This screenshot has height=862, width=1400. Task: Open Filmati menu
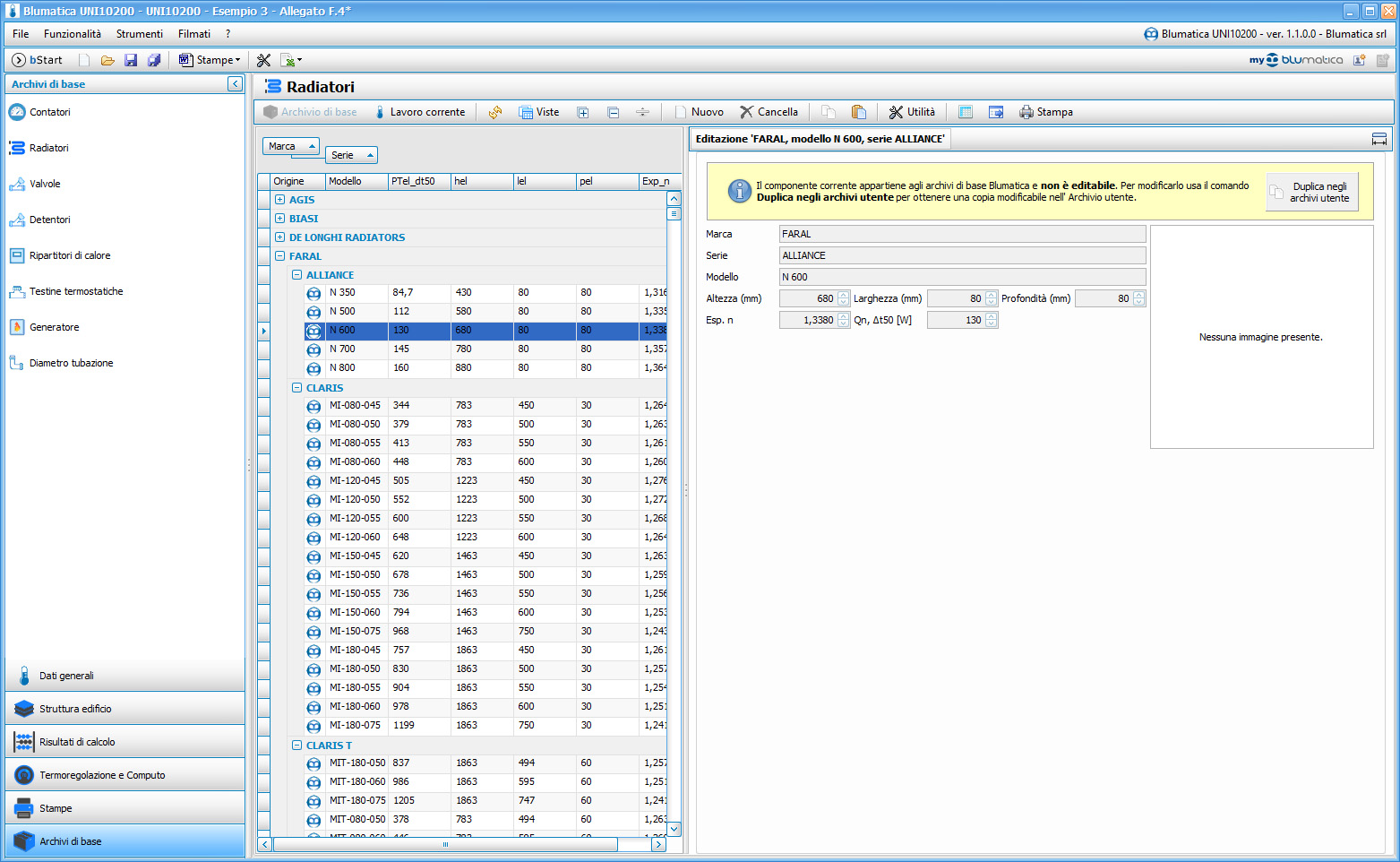(x=194, y=34)
